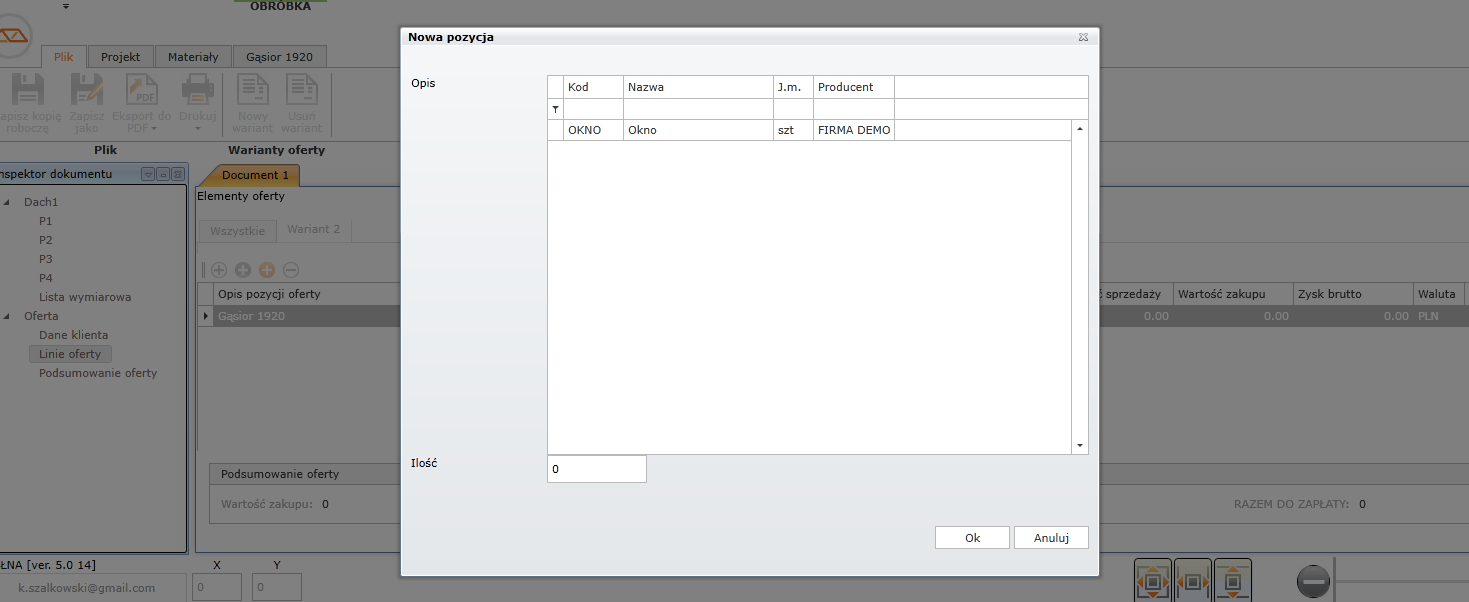Click the fit-to-width zoom icon
Viewport: 1469px width, 602px height.
(x=1193, y=580)
